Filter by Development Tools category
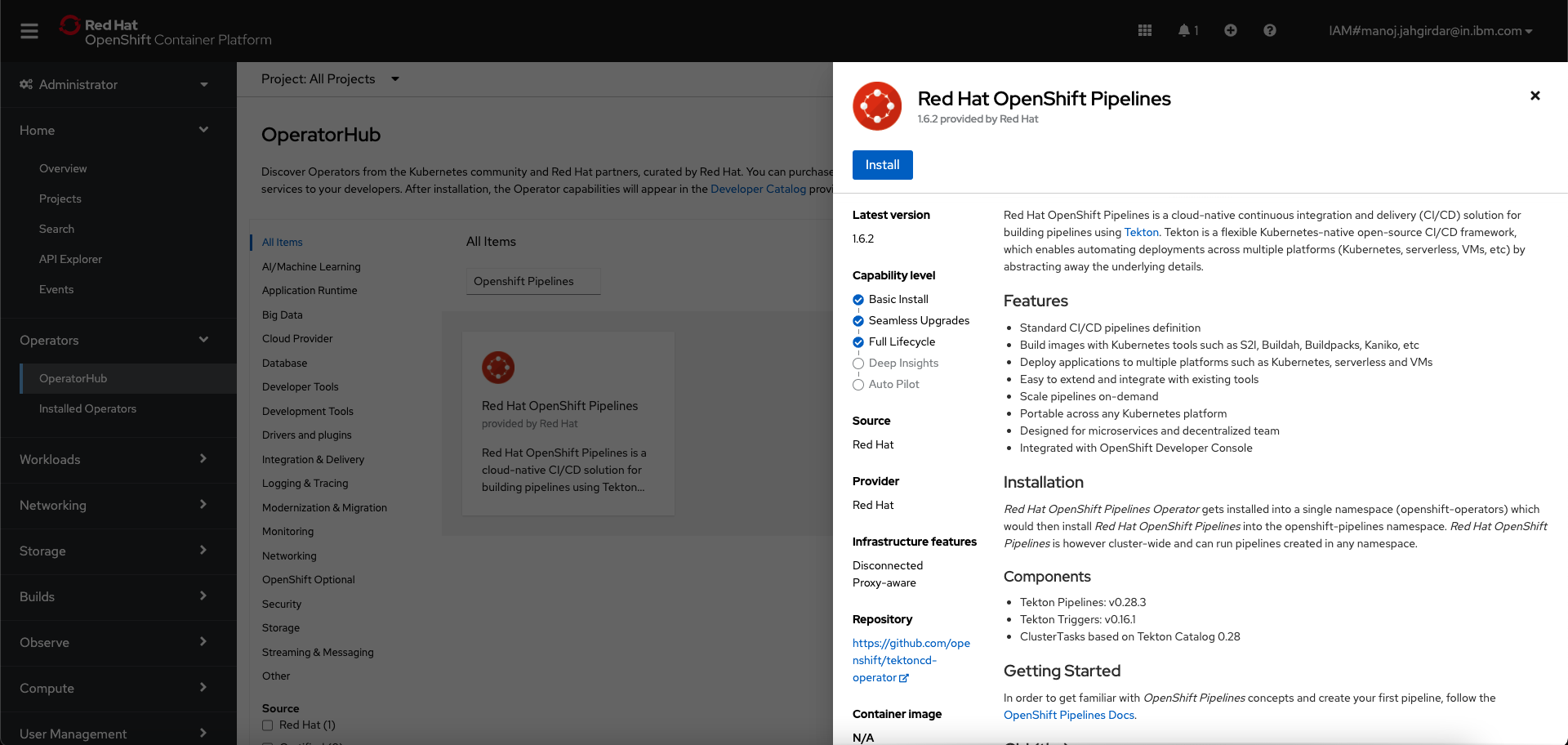The width and height of the screenshot is (1568, 745). pyautogui.click(x=308, y=411)
